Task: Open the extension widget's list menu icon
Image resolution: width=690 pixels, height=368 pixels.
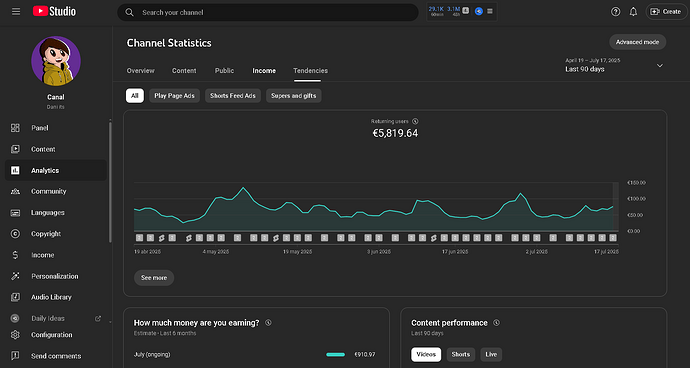Action: [490, 11]
